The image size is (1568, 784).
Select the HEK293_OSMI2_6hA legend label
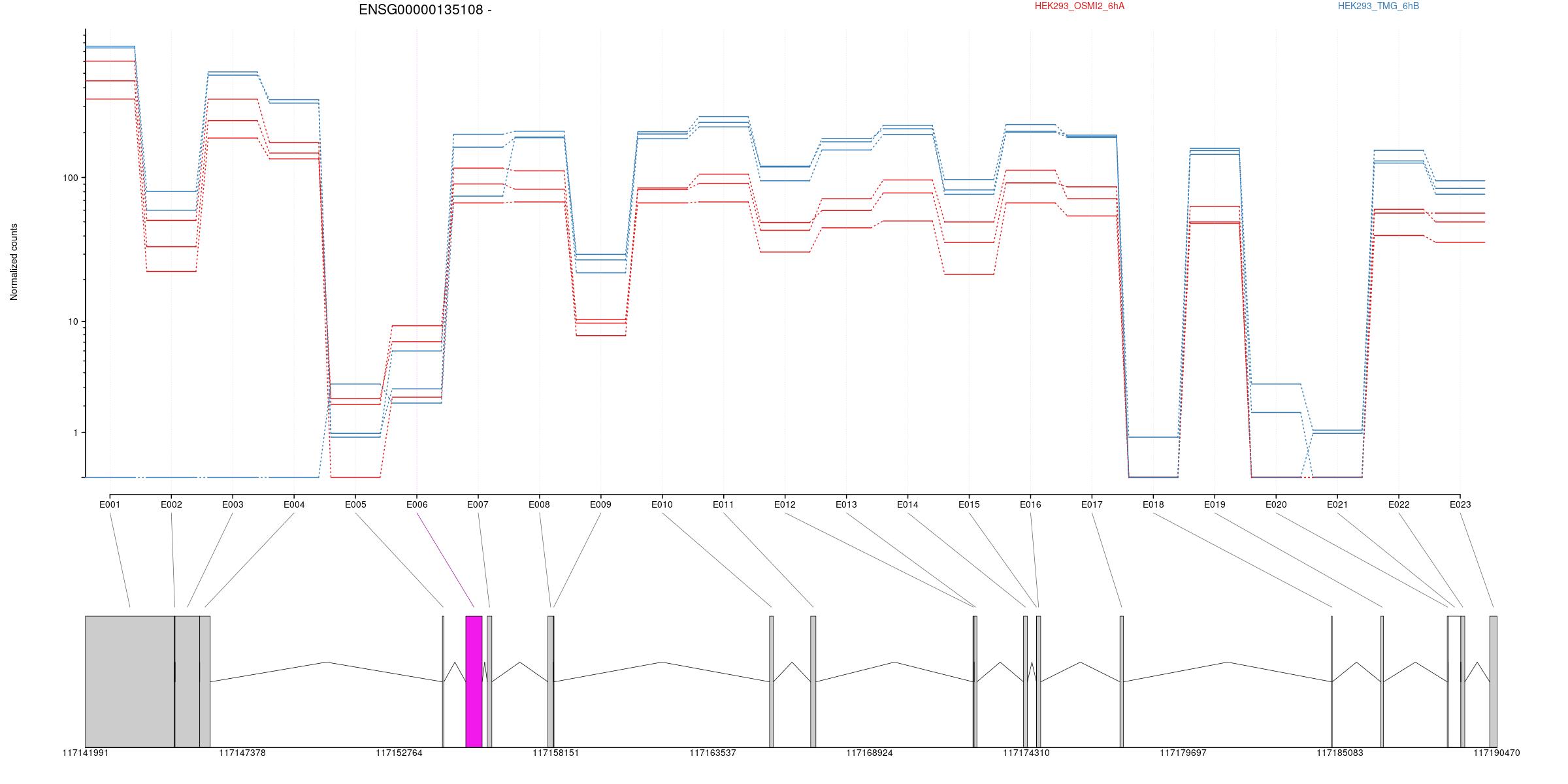pos(1079,6)
